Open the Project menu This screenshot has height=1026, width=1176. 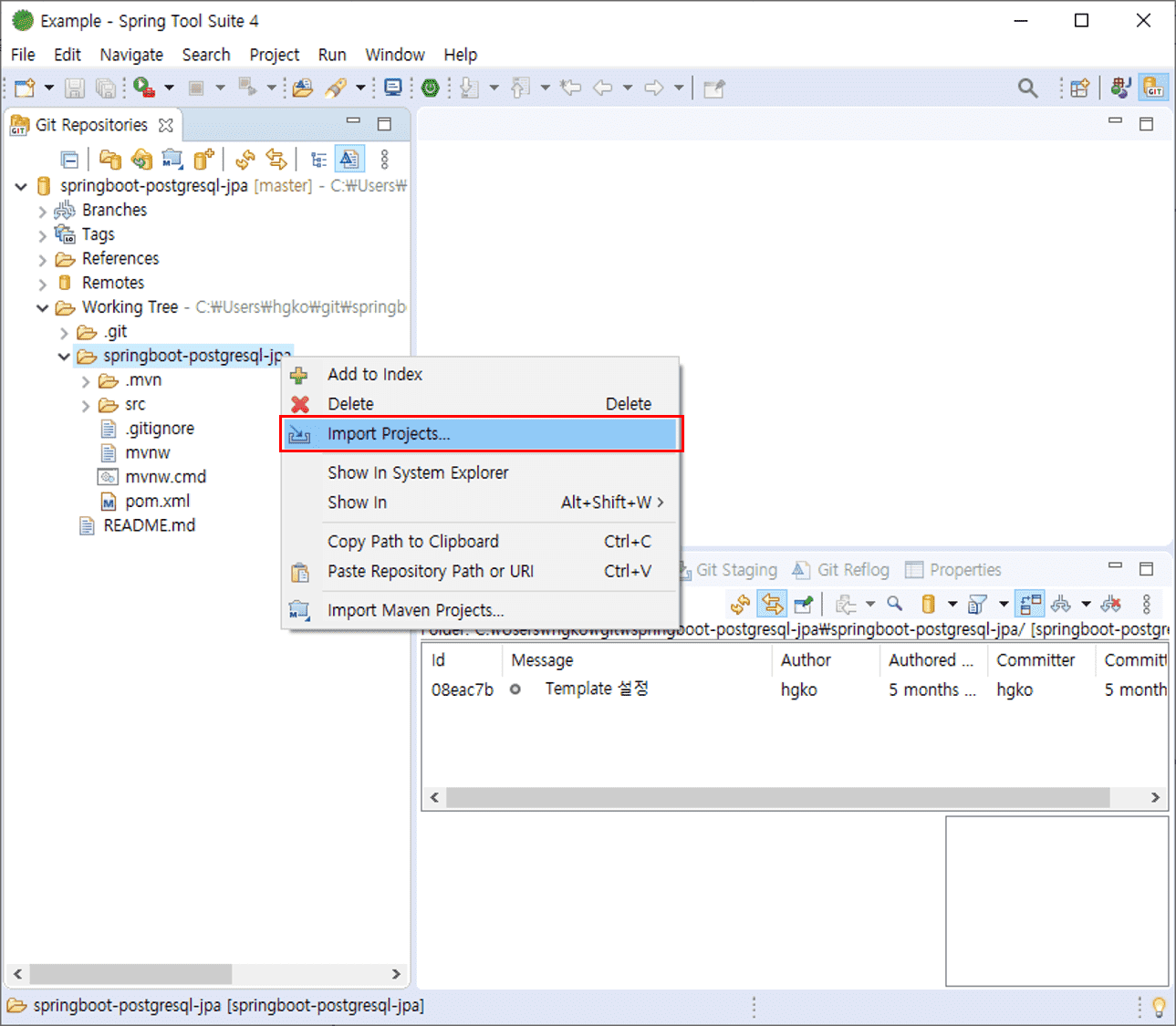(275, 55)
